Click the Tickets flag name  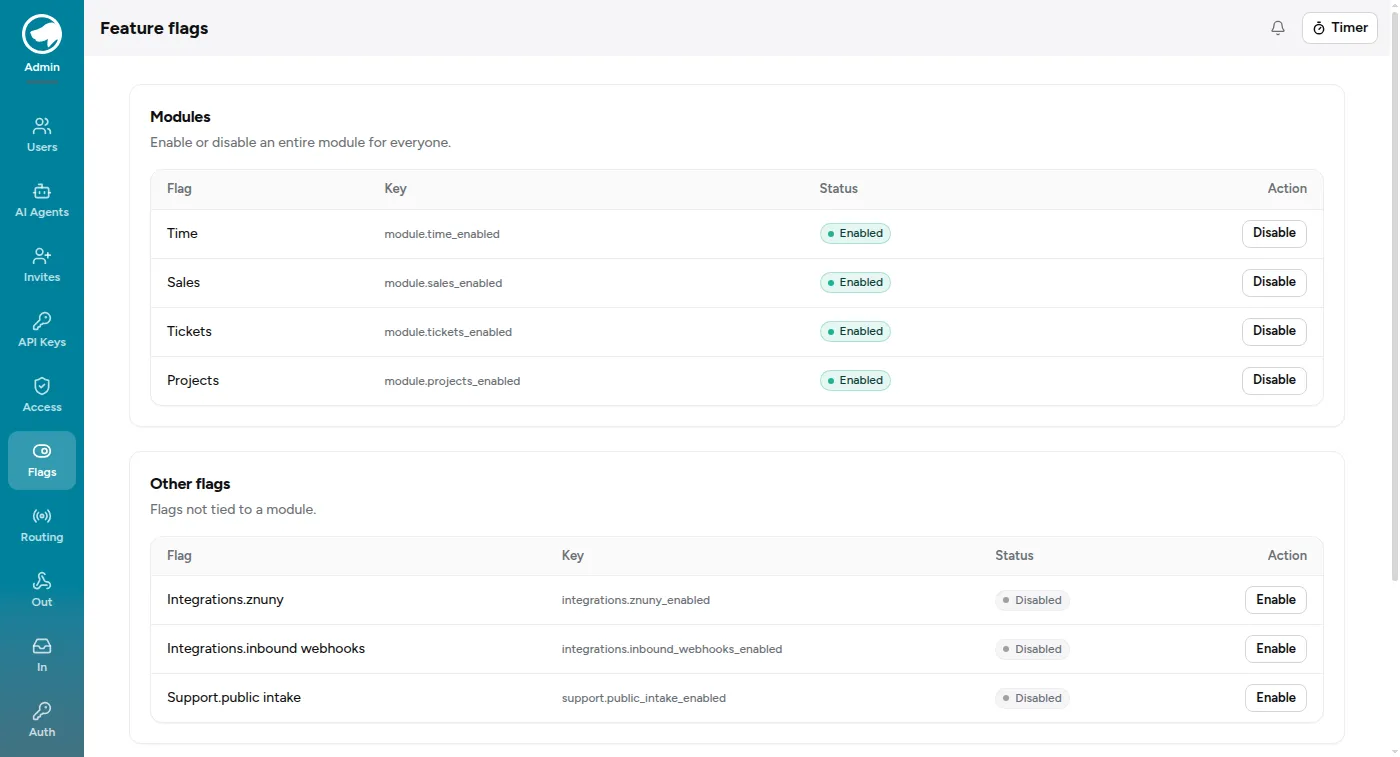point(189,331)
